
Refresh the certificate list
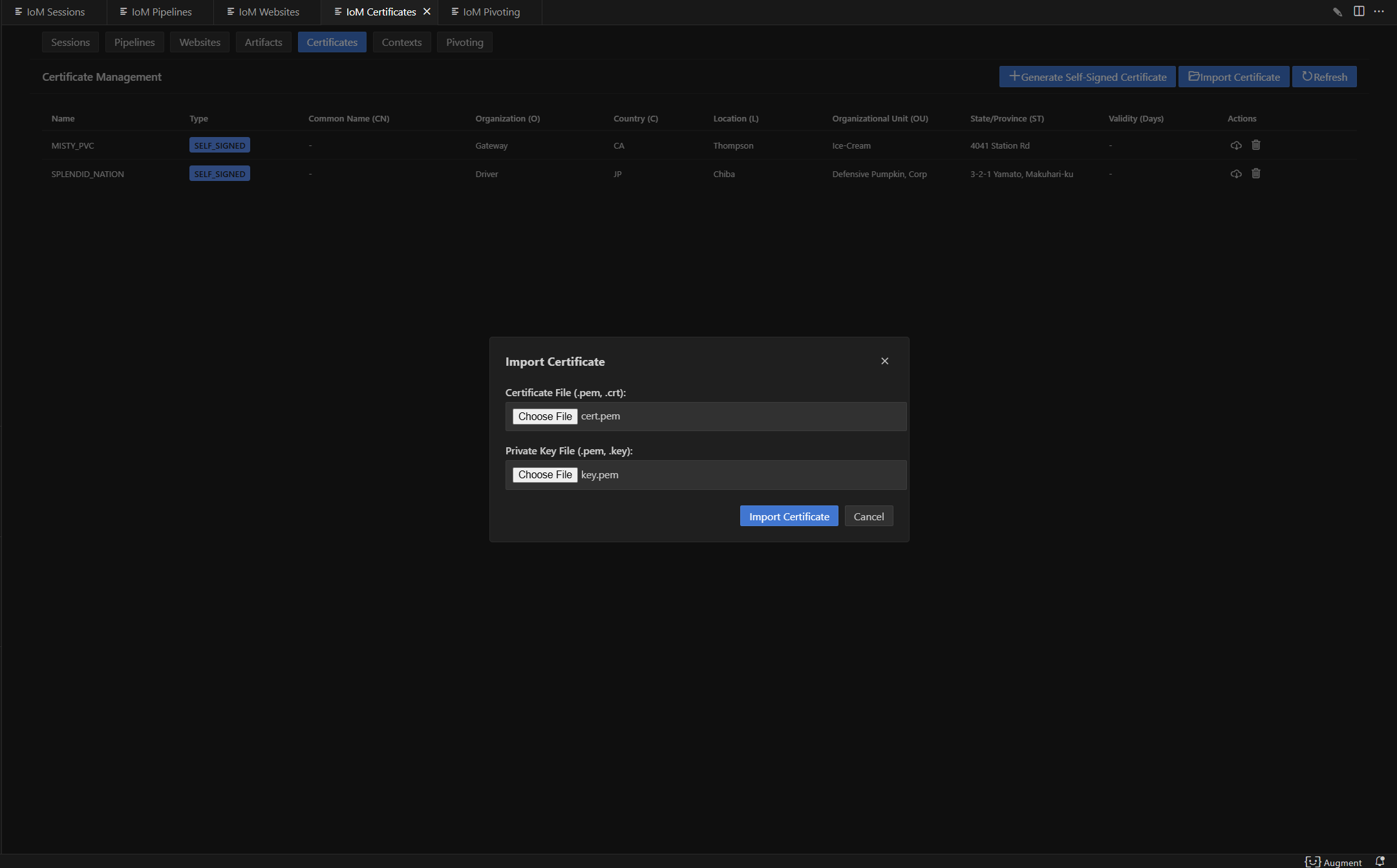coord(1324,76)
